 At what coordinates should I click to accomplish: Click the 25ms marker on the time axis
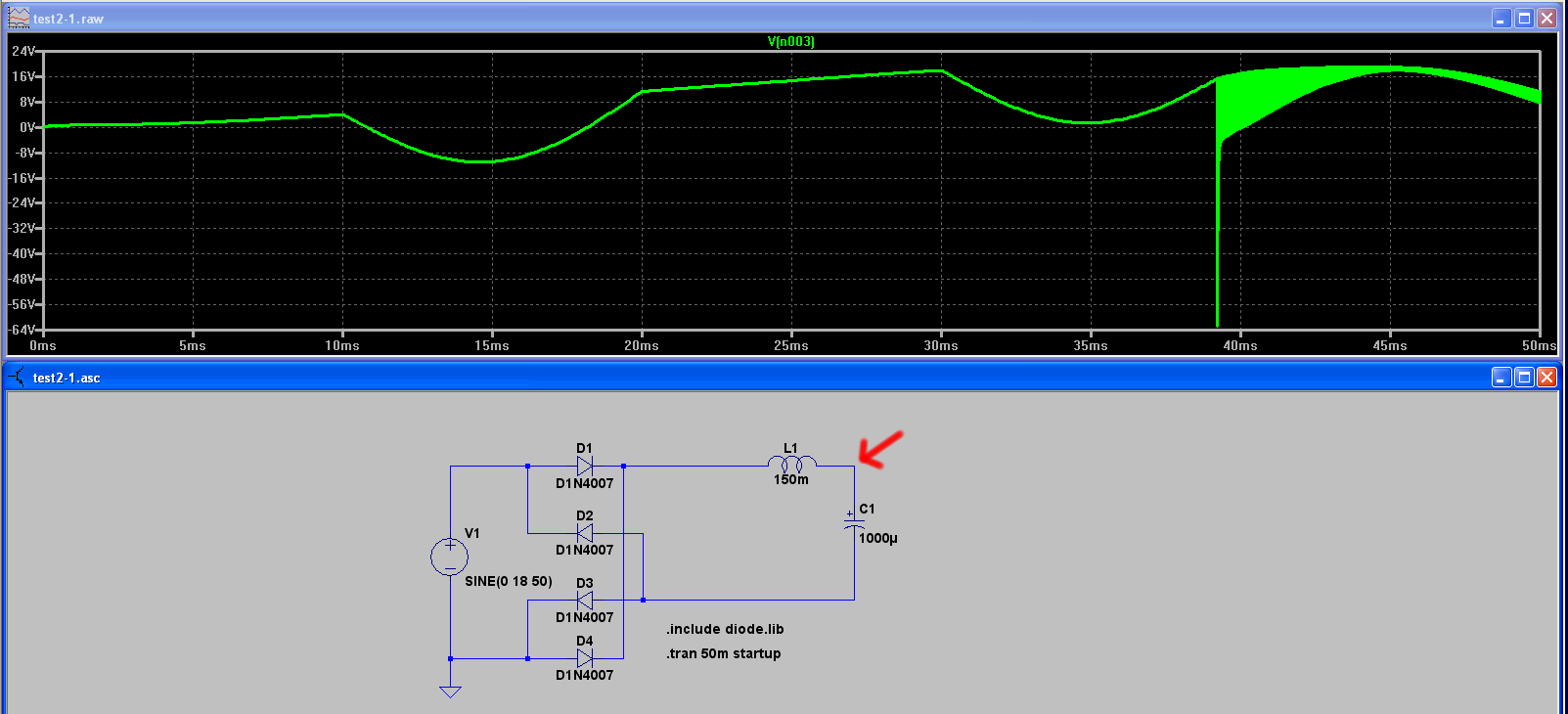[x=790, y=345]
